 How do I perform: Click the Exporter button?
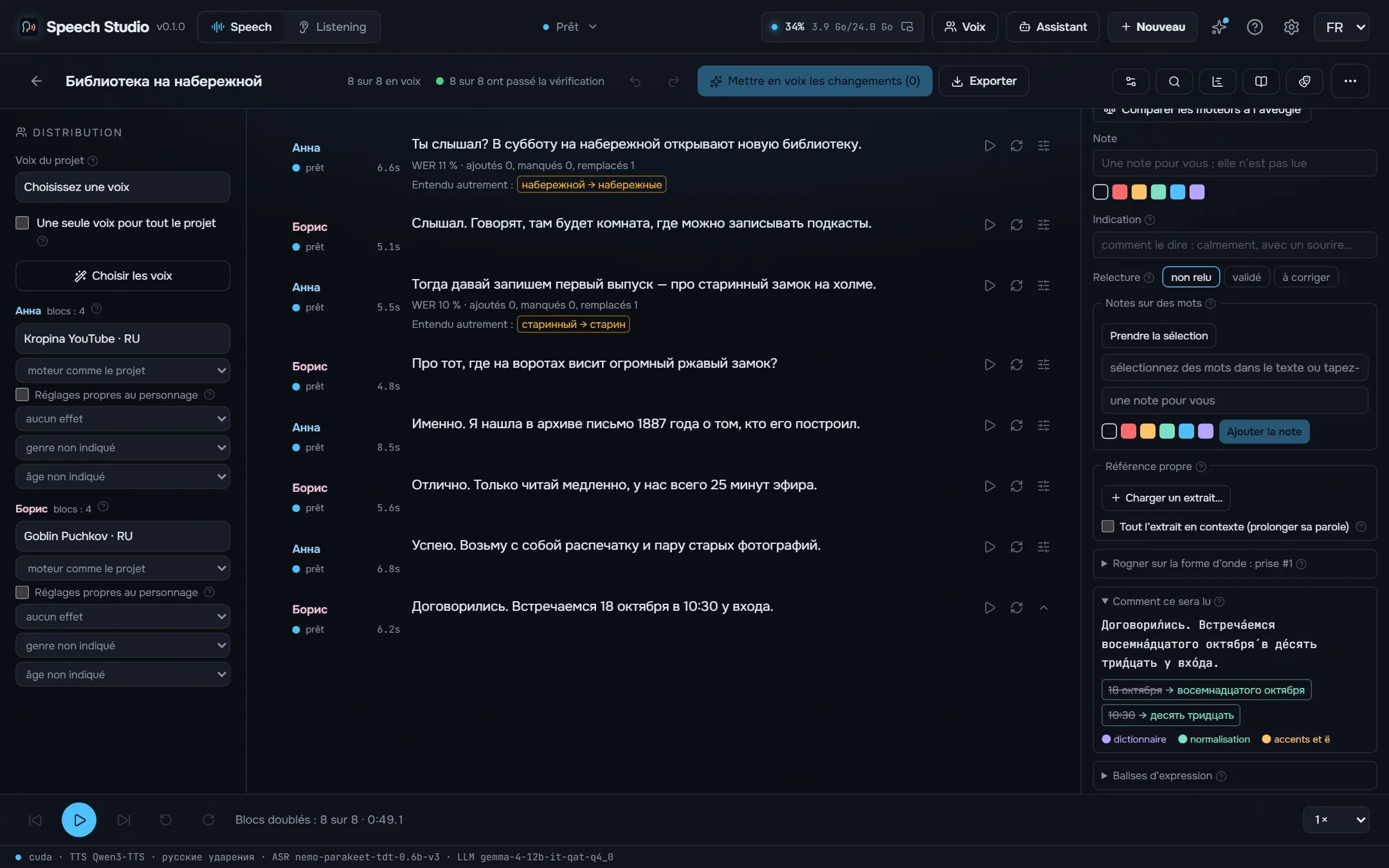pyautogui.click(x=983, y=81)
